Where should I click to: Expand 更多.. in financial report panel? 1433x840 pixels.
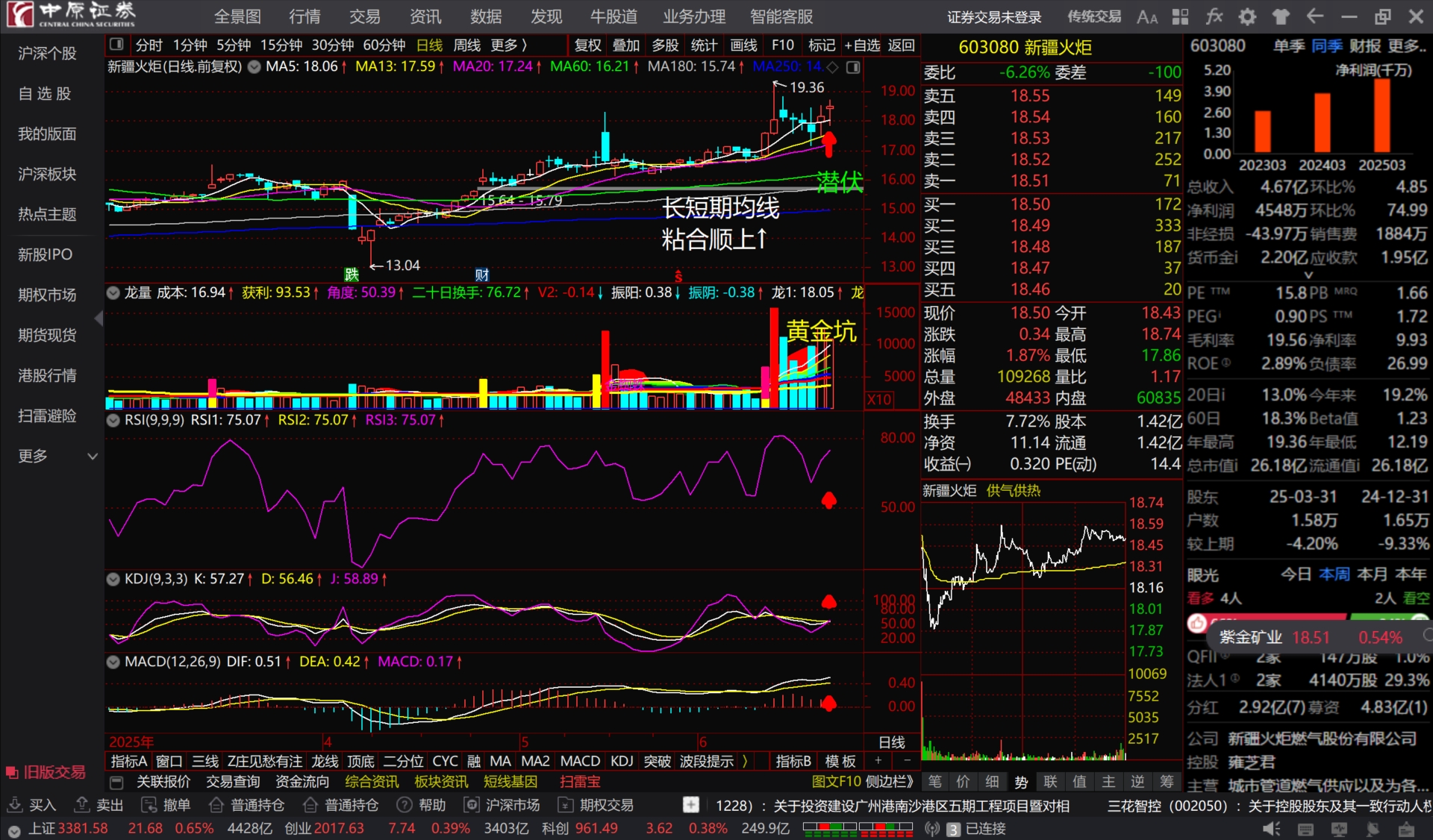click(x=1407, y=46)
